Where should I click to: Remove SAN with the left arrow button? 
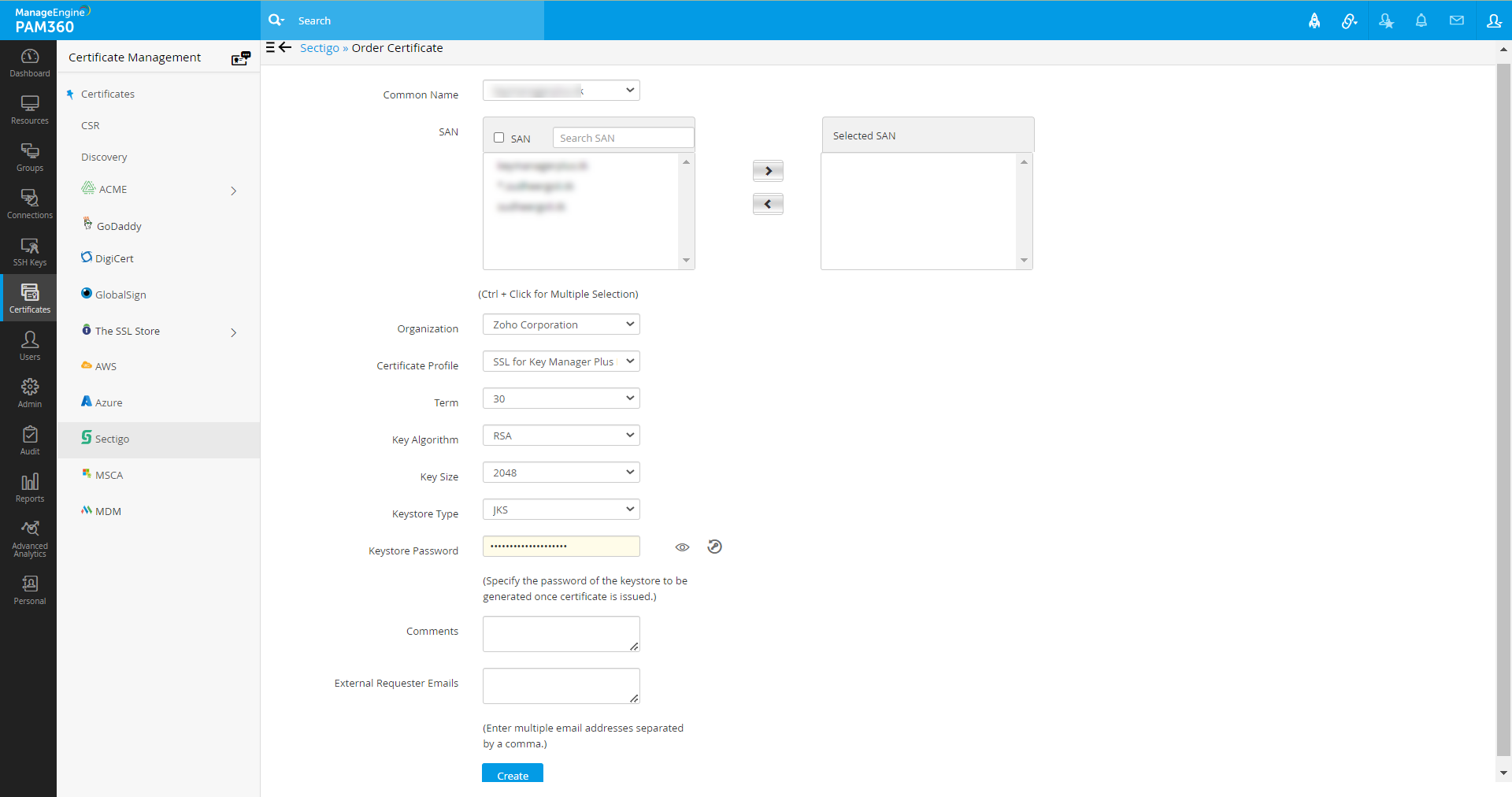[768, 204]
